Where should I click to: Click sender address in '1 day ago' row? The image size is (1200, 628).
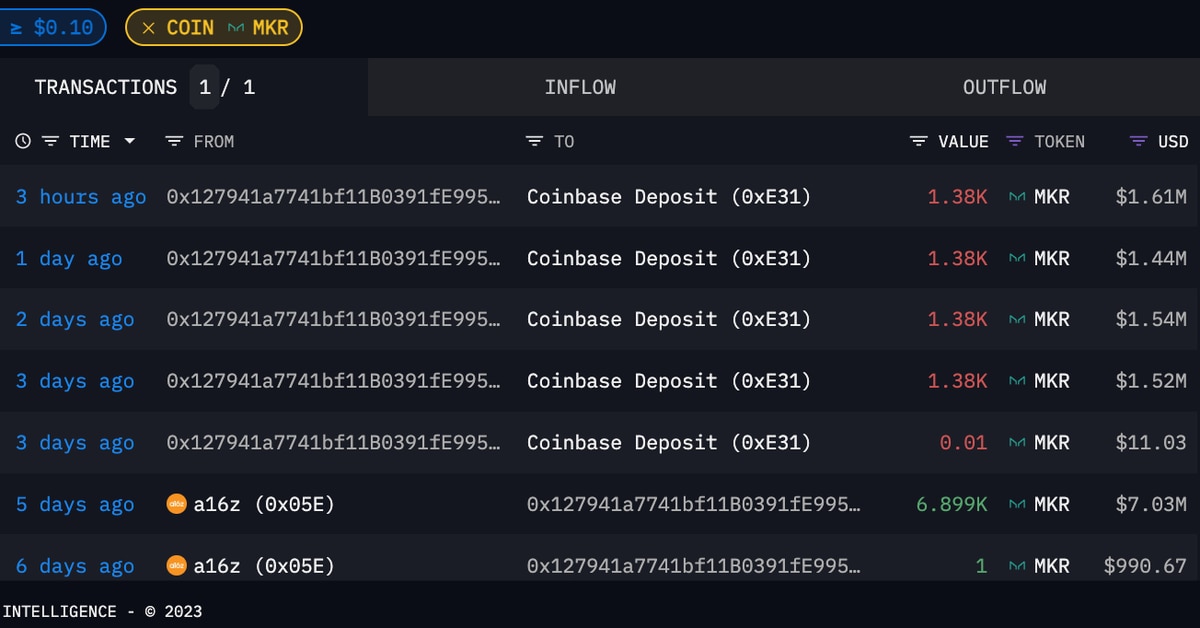tap(333, 259)
